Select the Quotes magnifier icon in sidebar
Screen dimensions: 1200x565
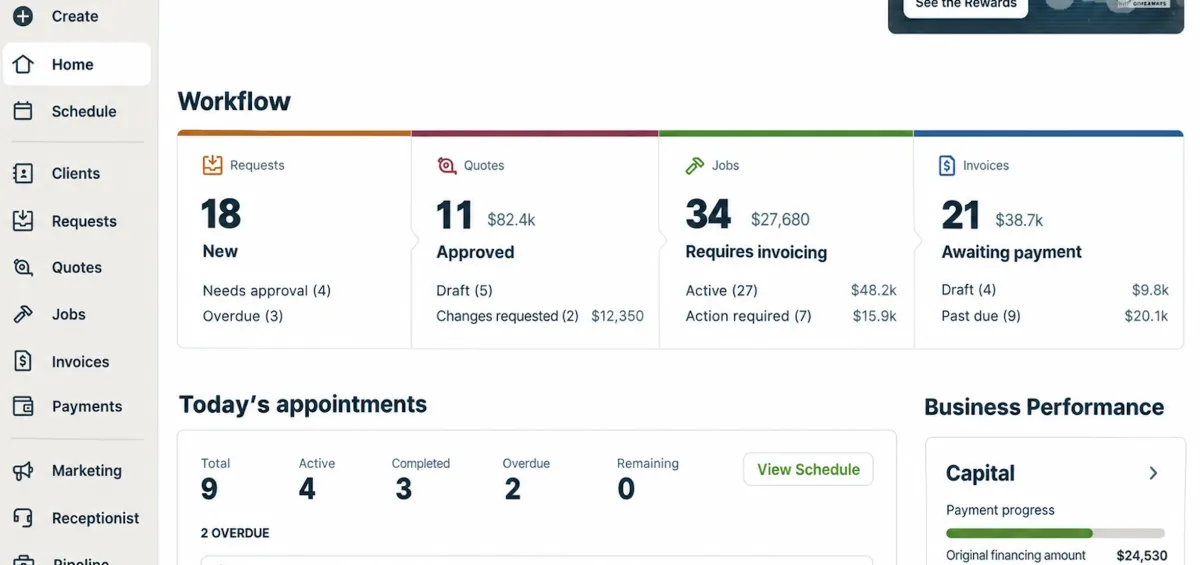click(23, 267)
